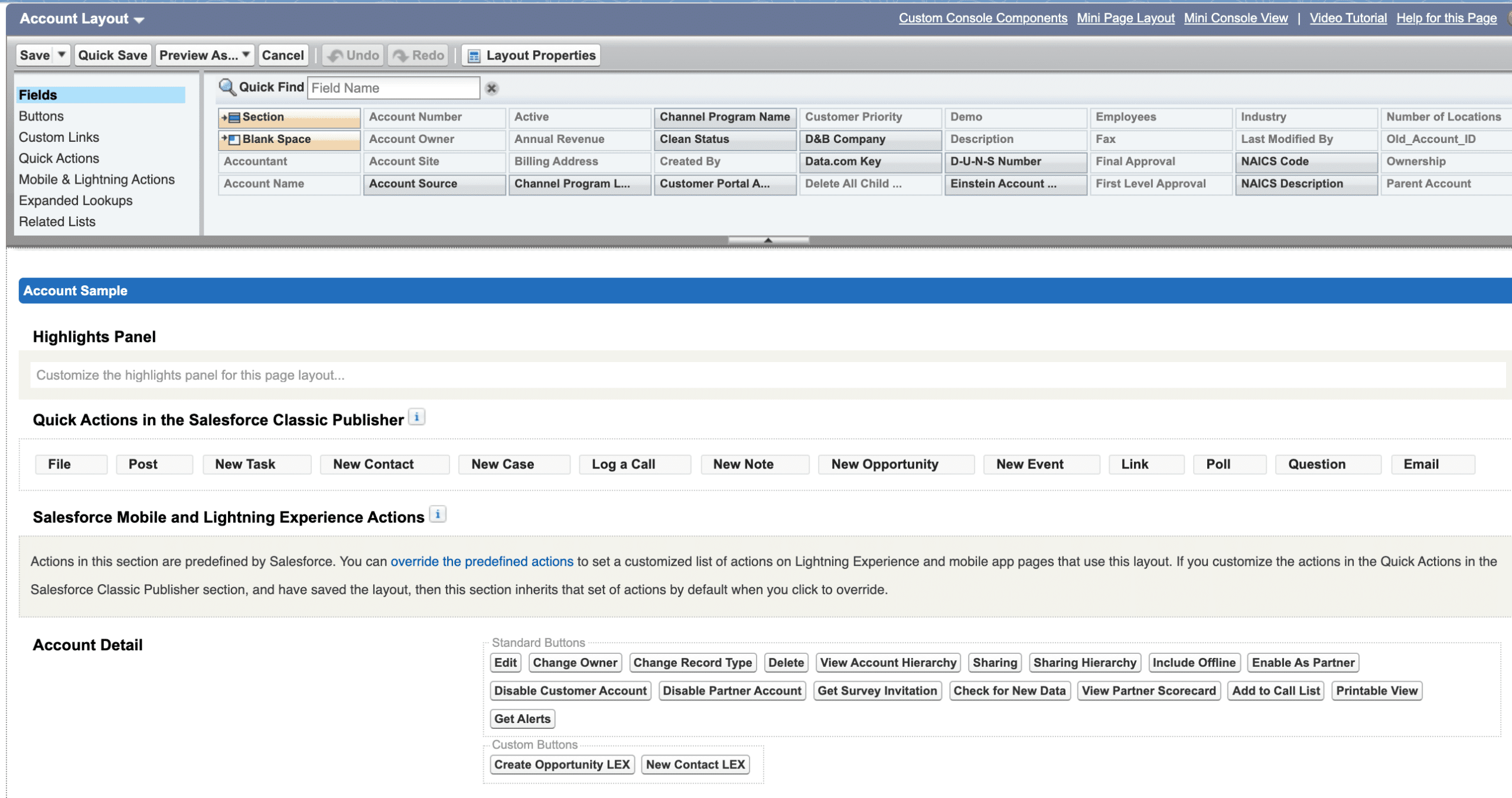1512x798 pixels.
Task: Open the override the predefined actions link
Action: point(482,561)
